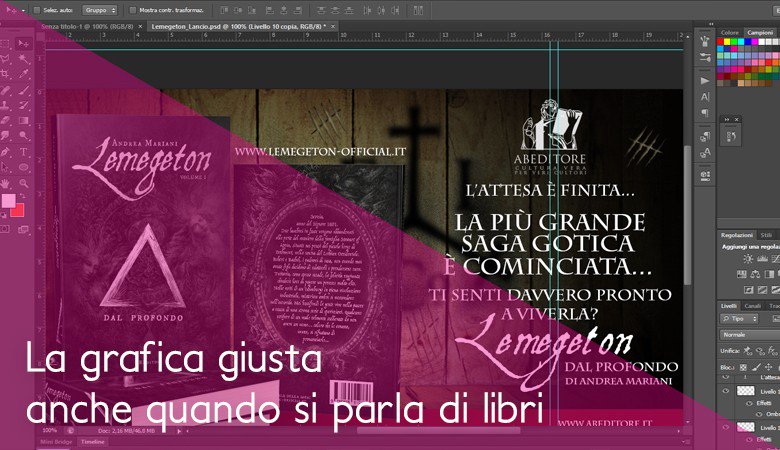This screenshot has height=450, width=780.
Task: Select the Horizontal Type tool
Action: click(23, 152)
